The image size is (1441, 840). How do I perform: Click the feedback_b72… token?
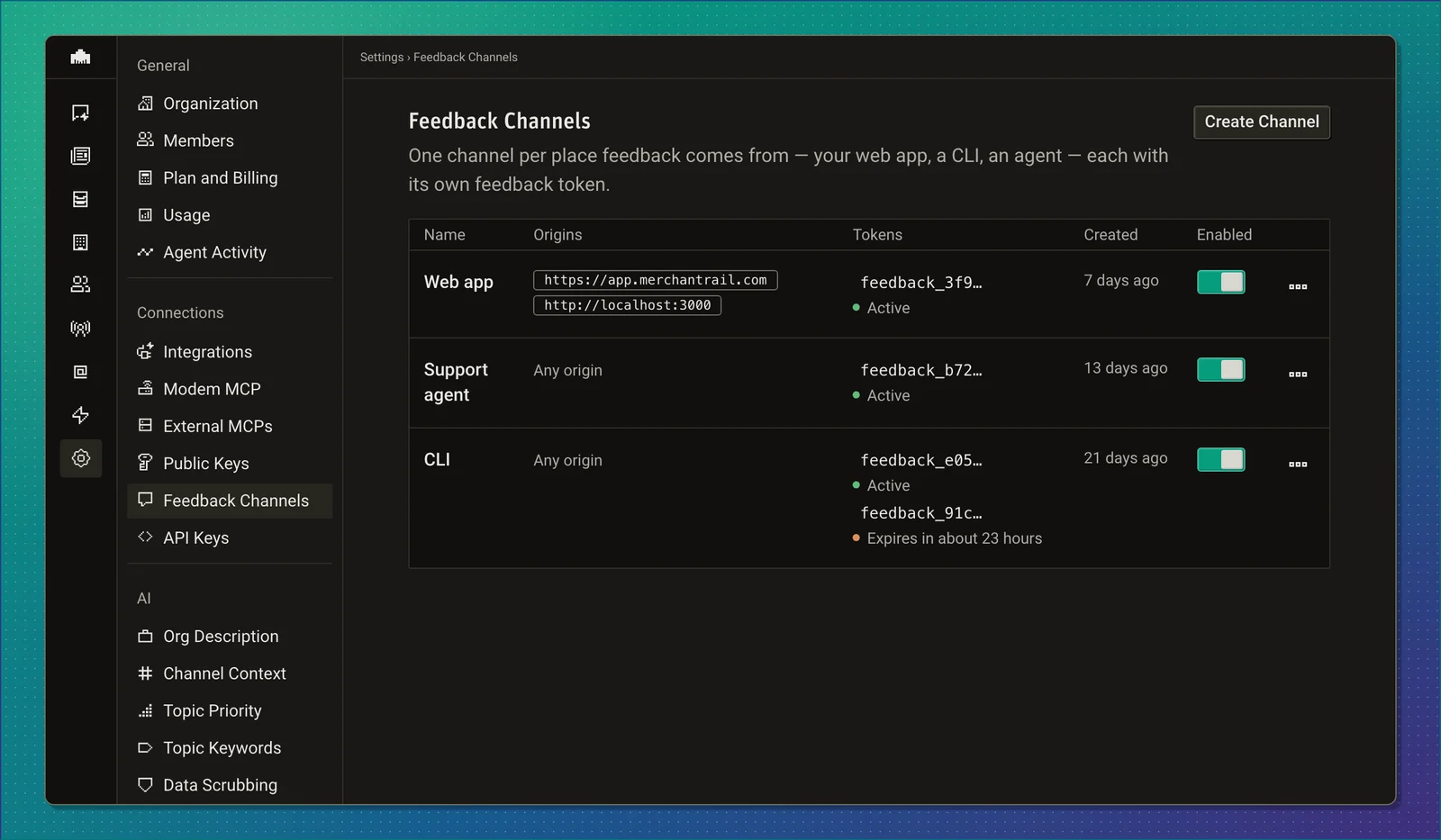tap(921, 370)
